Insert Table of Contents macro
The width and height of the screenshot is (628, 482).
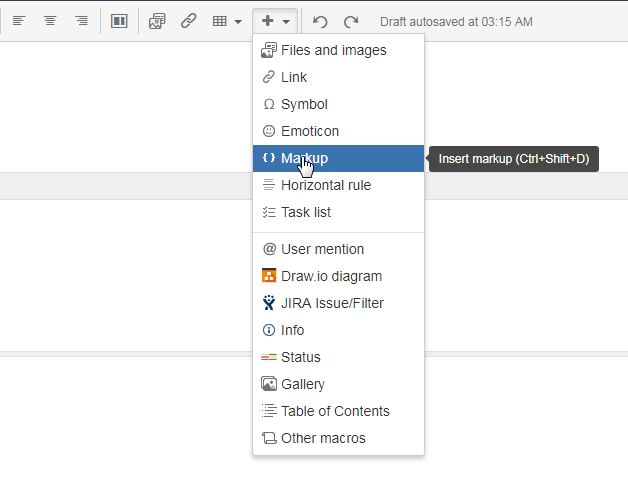point(338,411)
